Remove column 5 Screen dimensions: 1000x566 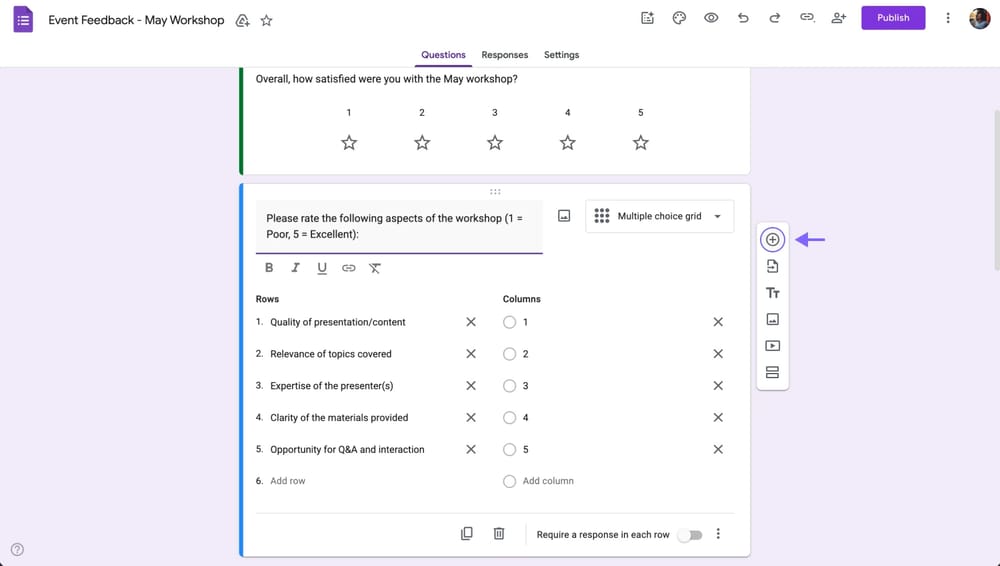tap(718, 449)
